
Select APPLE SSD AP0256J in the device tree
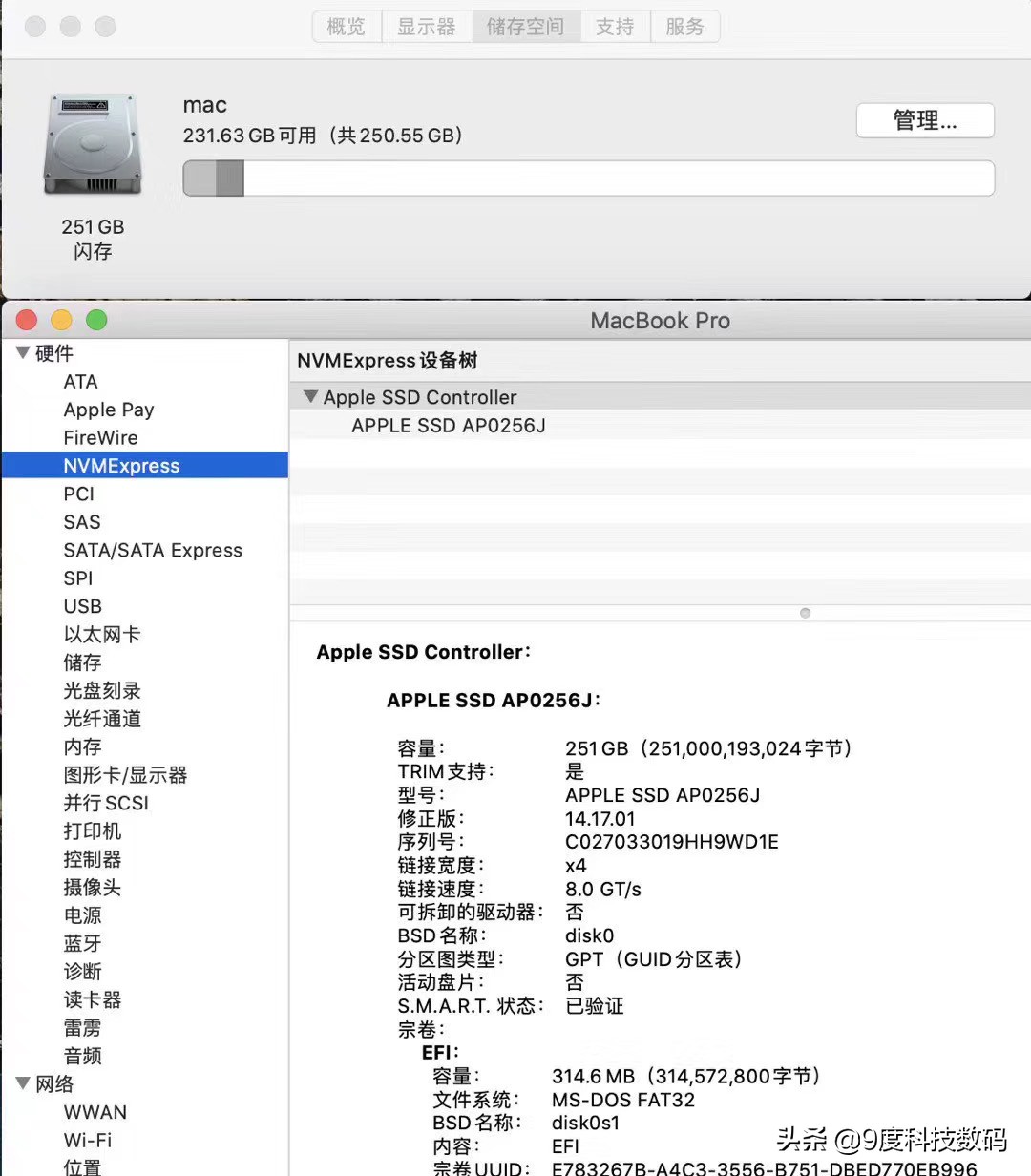click(448, 425)
